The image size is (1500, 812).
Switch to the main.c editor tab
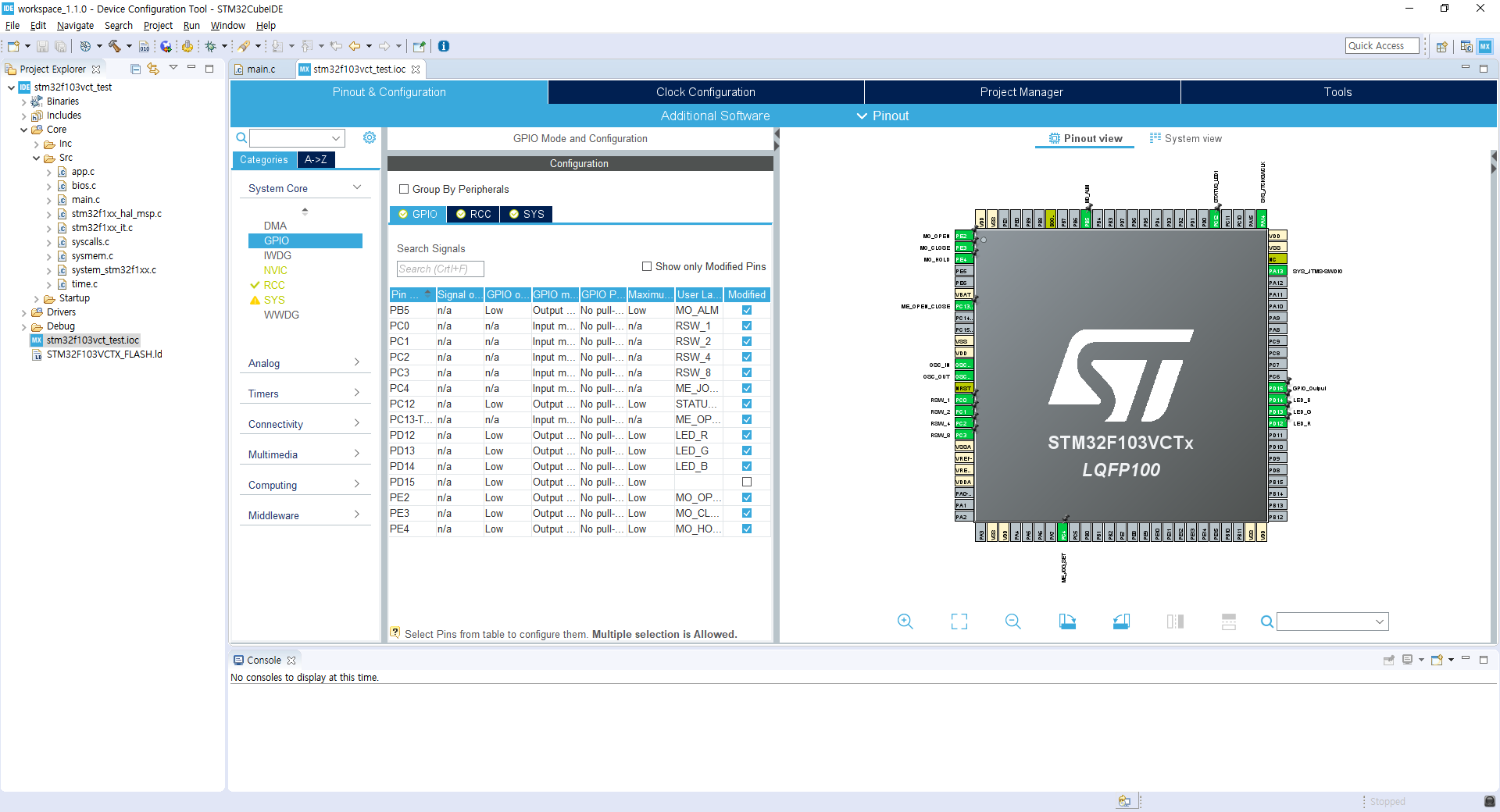[x=261, y=69]
